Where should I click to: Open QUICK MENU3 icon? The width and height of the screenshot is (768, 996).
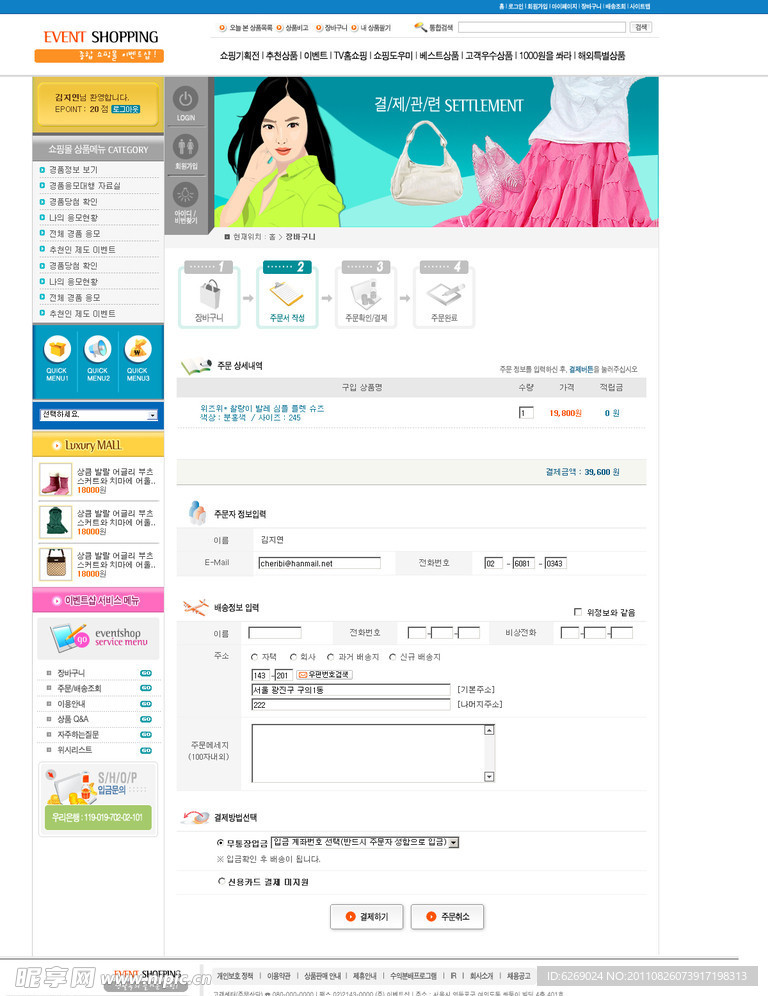coord(138,349)
